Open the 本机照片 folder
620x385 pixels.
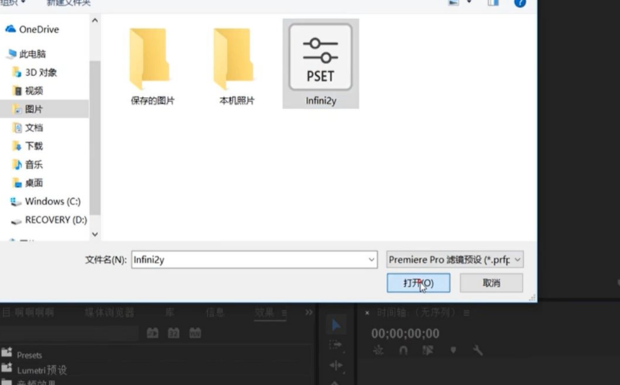[x=236, y=66]
